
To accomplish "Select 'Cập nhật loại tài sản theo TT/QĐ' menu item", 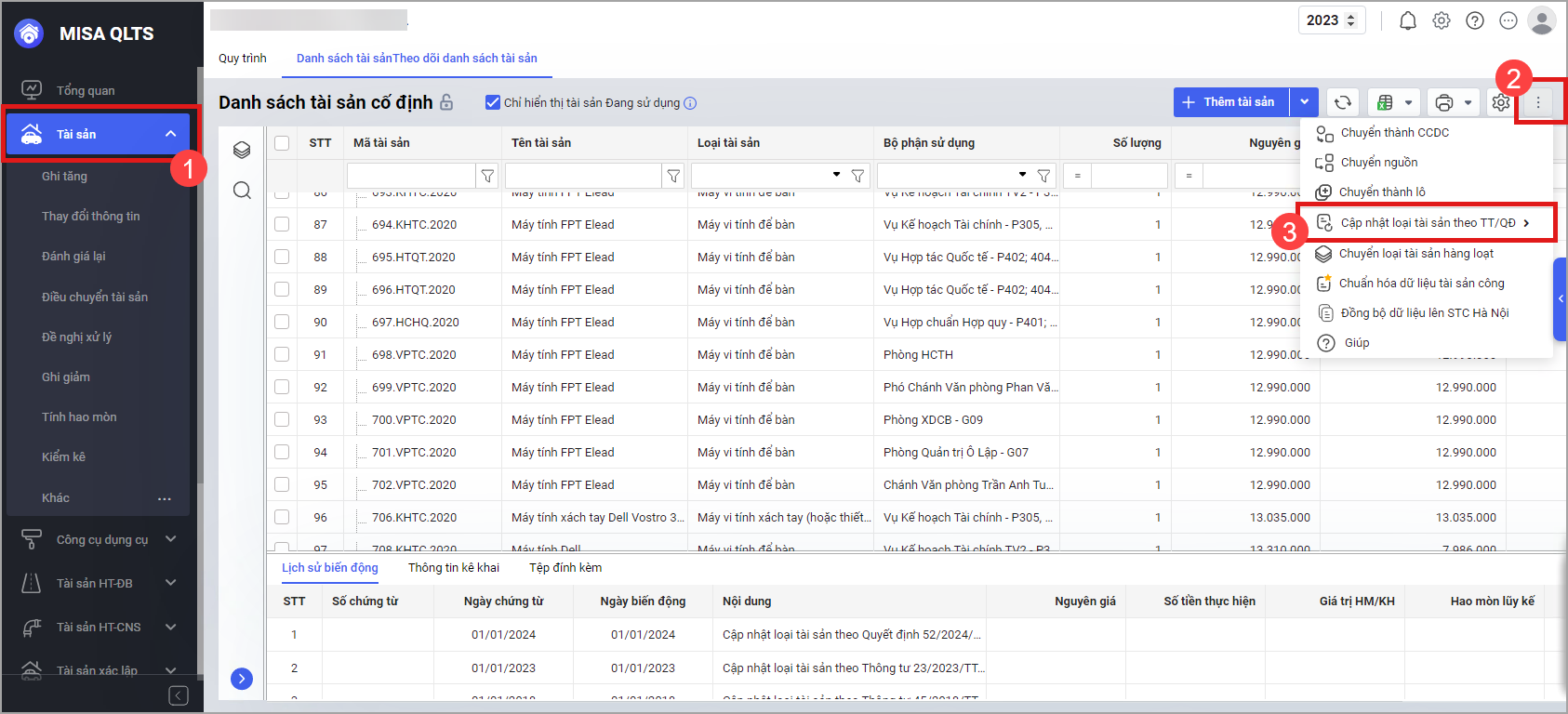I will pyautogui.click(x=1428, y=223).
